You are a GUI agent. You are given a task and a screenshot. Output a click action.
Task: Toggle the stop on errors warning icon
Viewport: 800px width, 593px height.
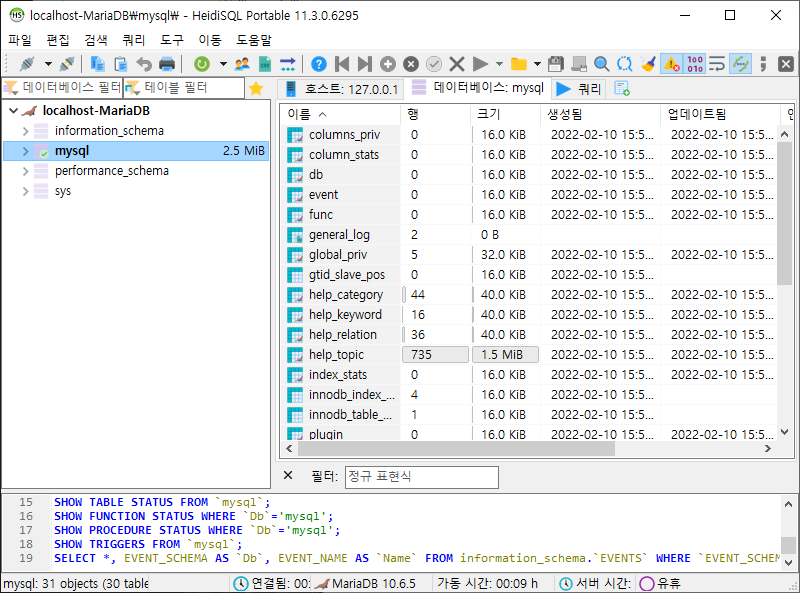[x=671, y=64]
